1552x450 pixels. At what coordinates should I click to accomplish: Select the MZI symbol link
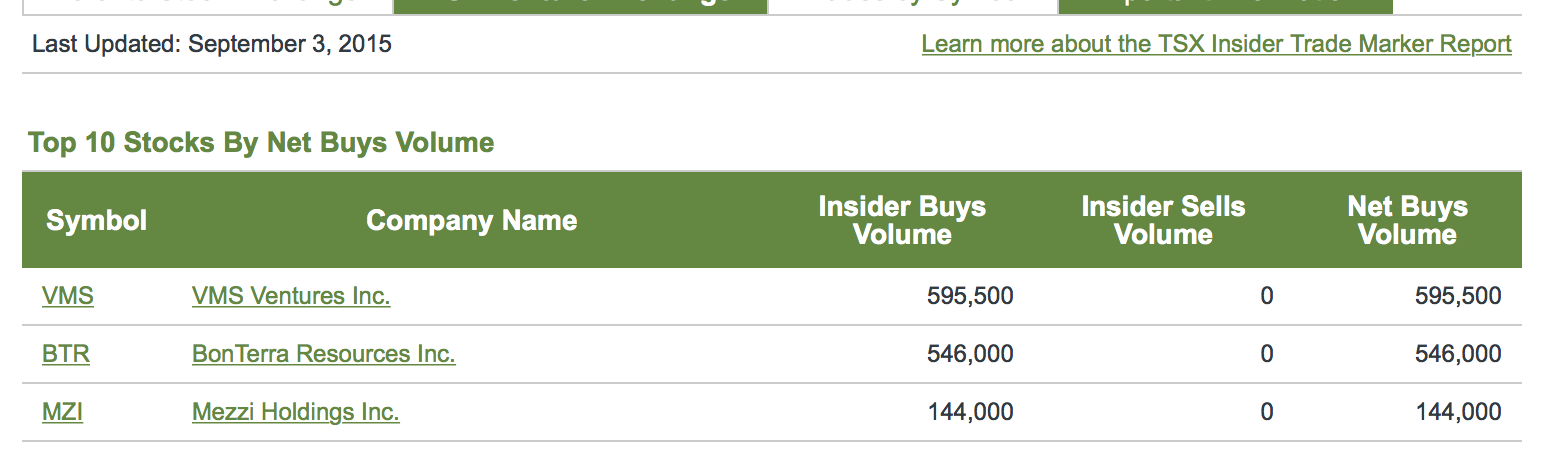click(62, 412)
